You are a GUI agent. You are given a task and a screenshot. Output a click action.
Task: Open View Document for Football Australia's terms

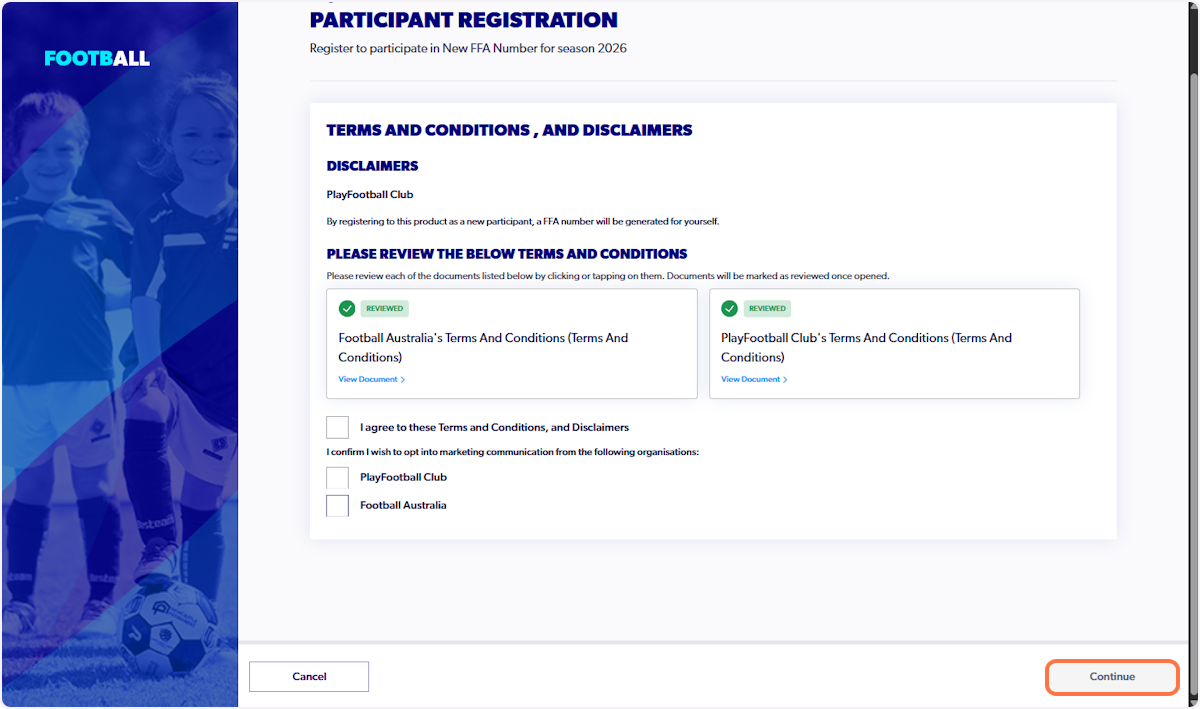pyautogui.click(x=371, y=380)
